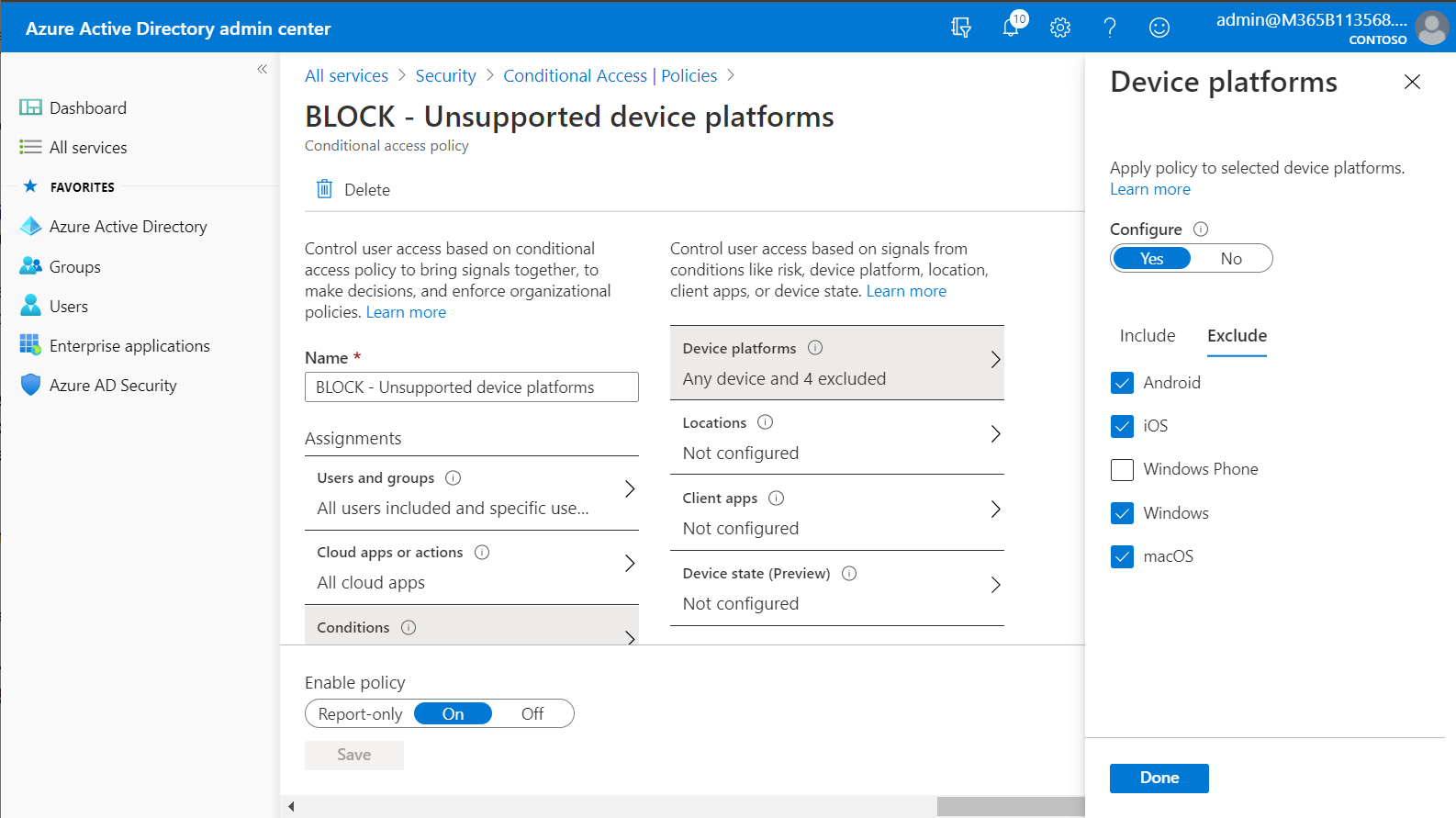Screen dimensions: 1456x818
Task: Show info tooltip for Users and groups
Action: tap(454, 477)
